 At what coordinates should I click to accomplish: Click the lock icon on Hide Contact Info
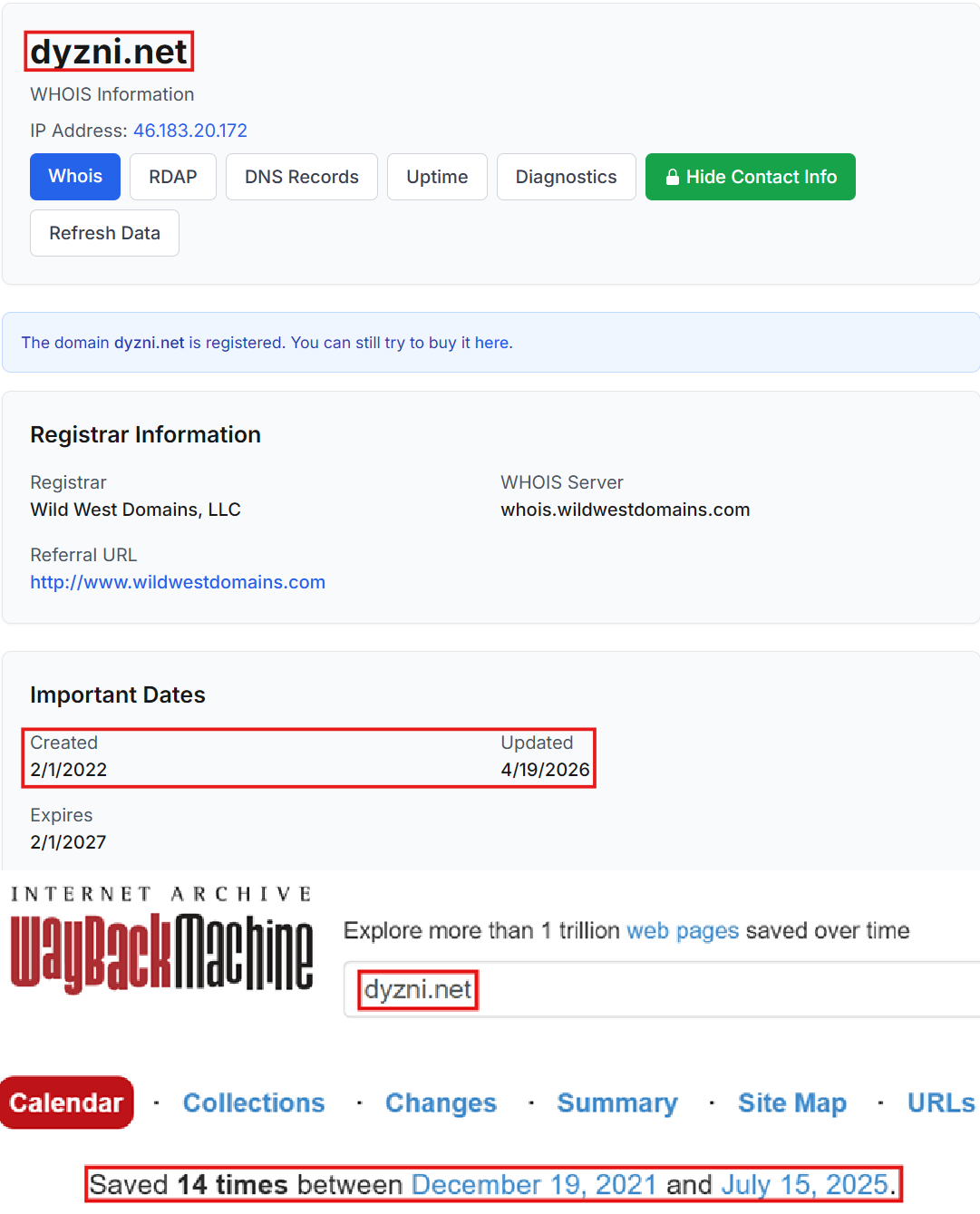[673, 177]
